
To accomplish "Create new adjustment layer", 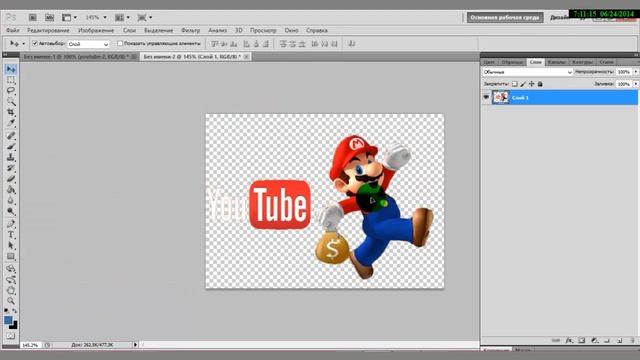I will pyautogui.click(x=595, y=340).
